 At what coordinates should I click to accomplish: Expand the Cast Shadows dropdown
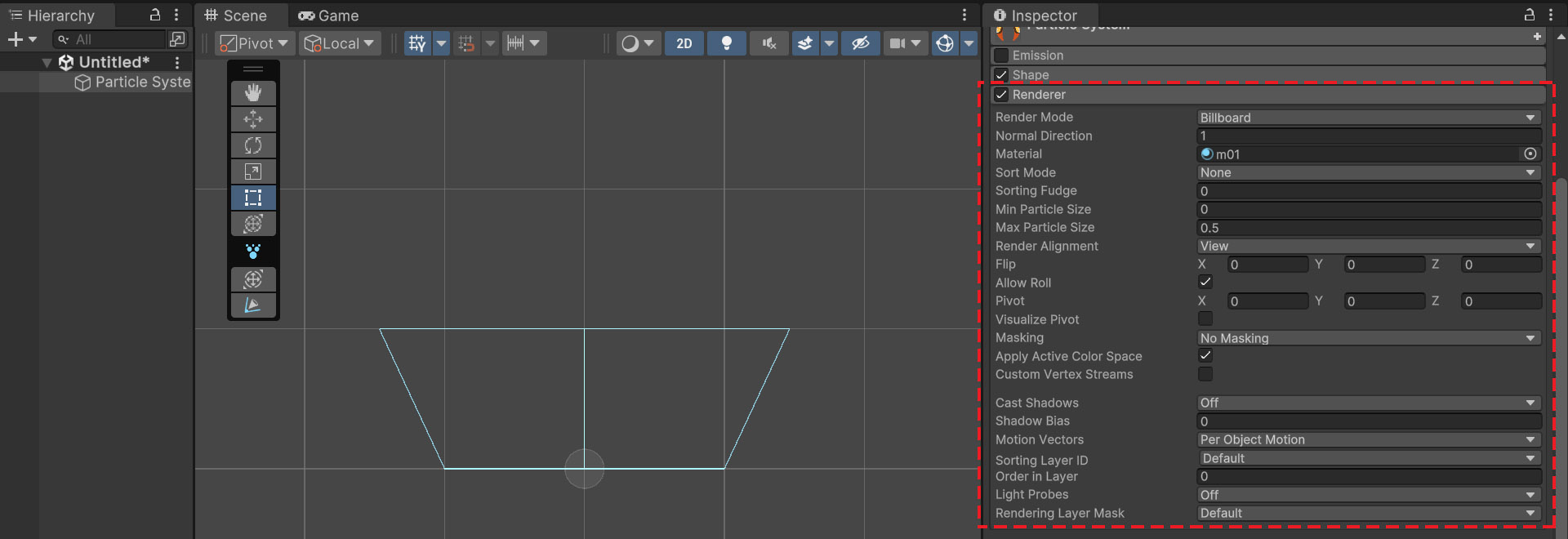click(x=1368, y=403)
